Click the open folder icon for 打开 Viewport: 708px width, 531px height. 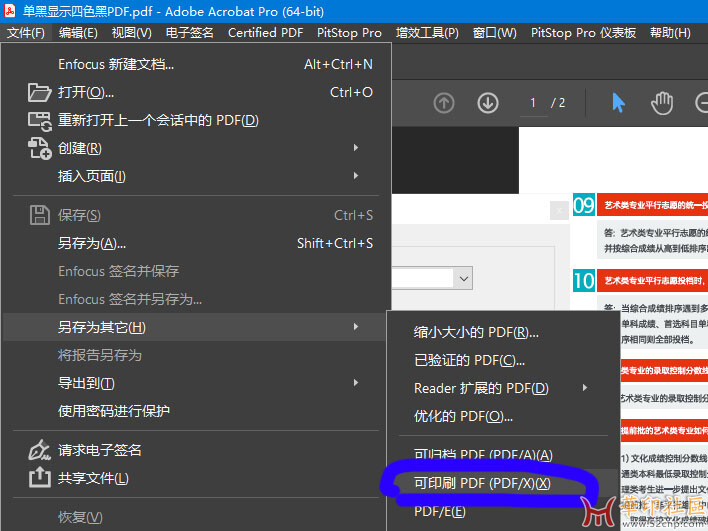pos(39,93)
